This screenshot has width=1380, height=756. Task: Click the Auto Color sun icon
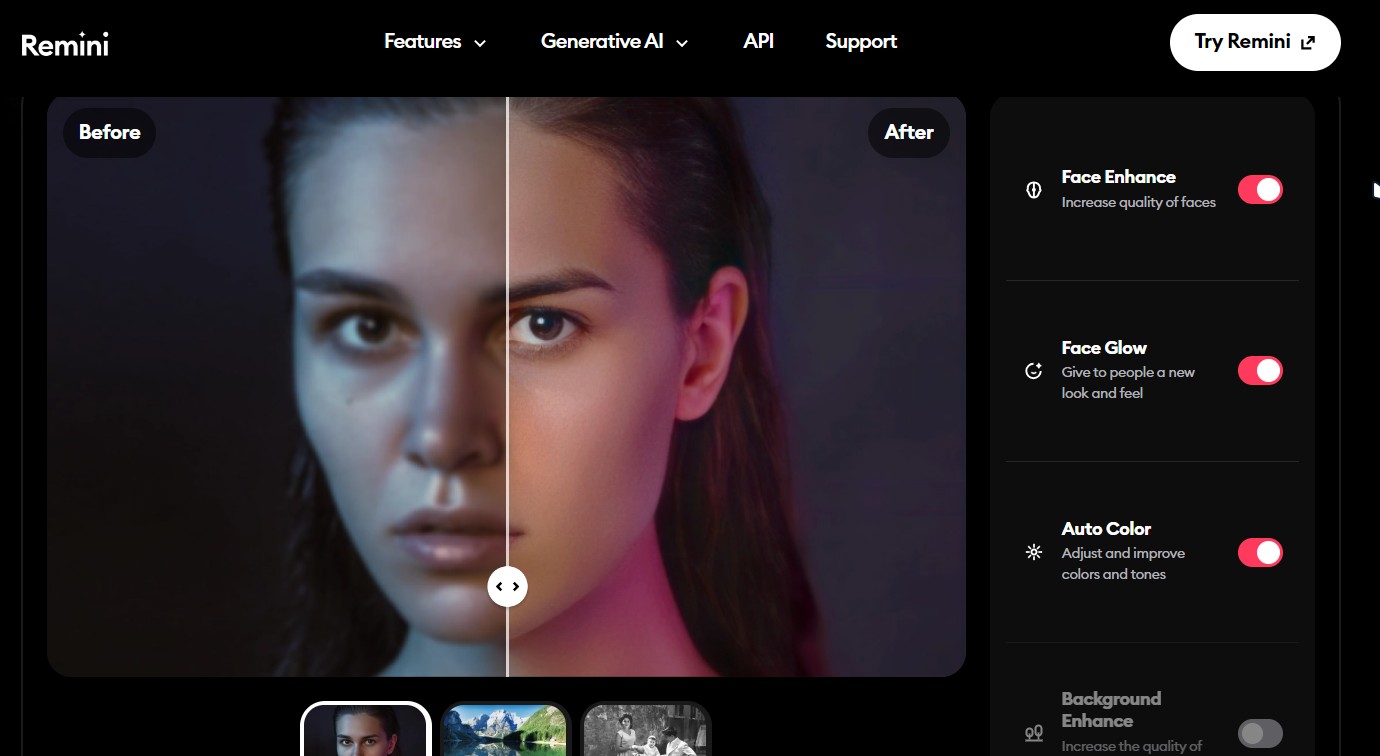tap(1034, 552)
